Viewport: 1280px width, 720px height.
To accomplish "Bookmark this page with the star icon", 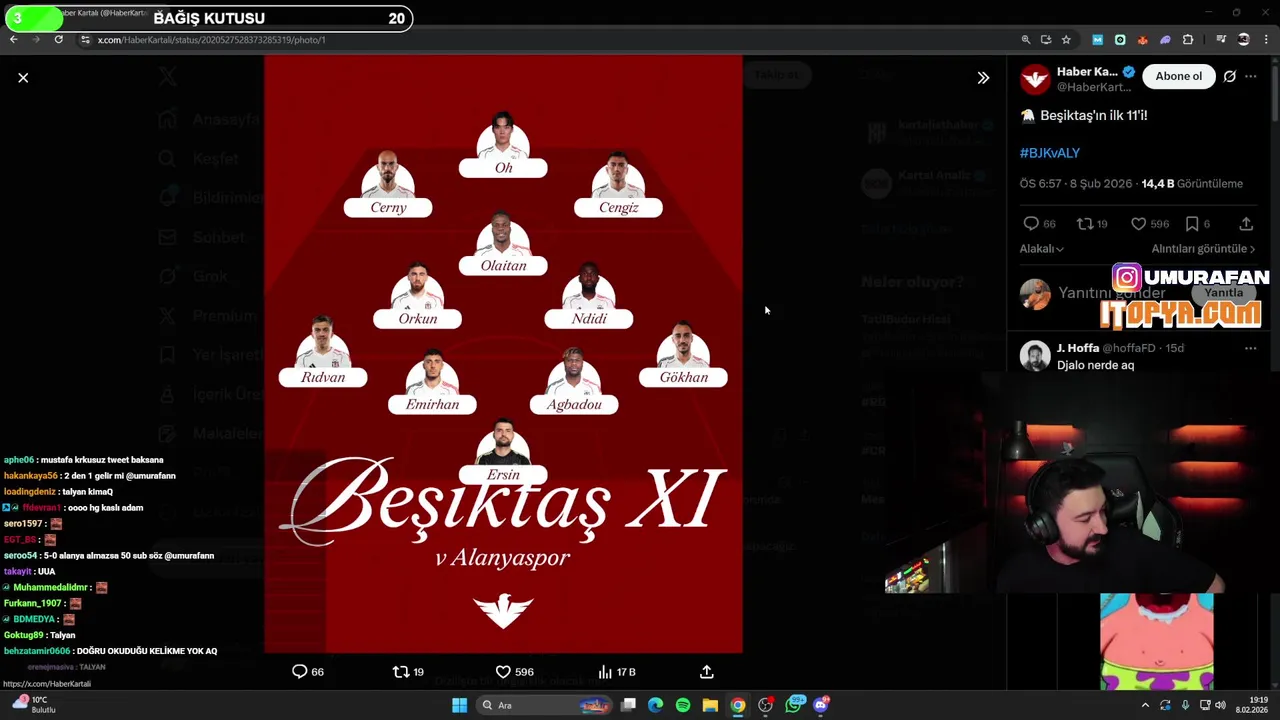I will (1066, 40).
